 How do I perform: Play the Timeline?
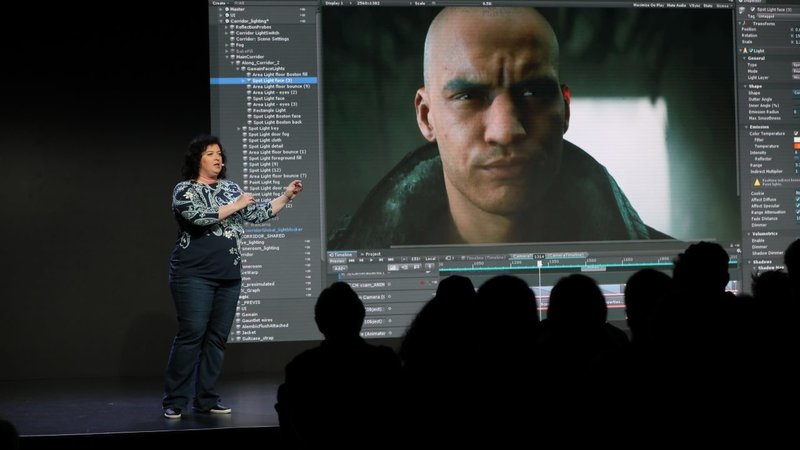(x=371, y=260)
